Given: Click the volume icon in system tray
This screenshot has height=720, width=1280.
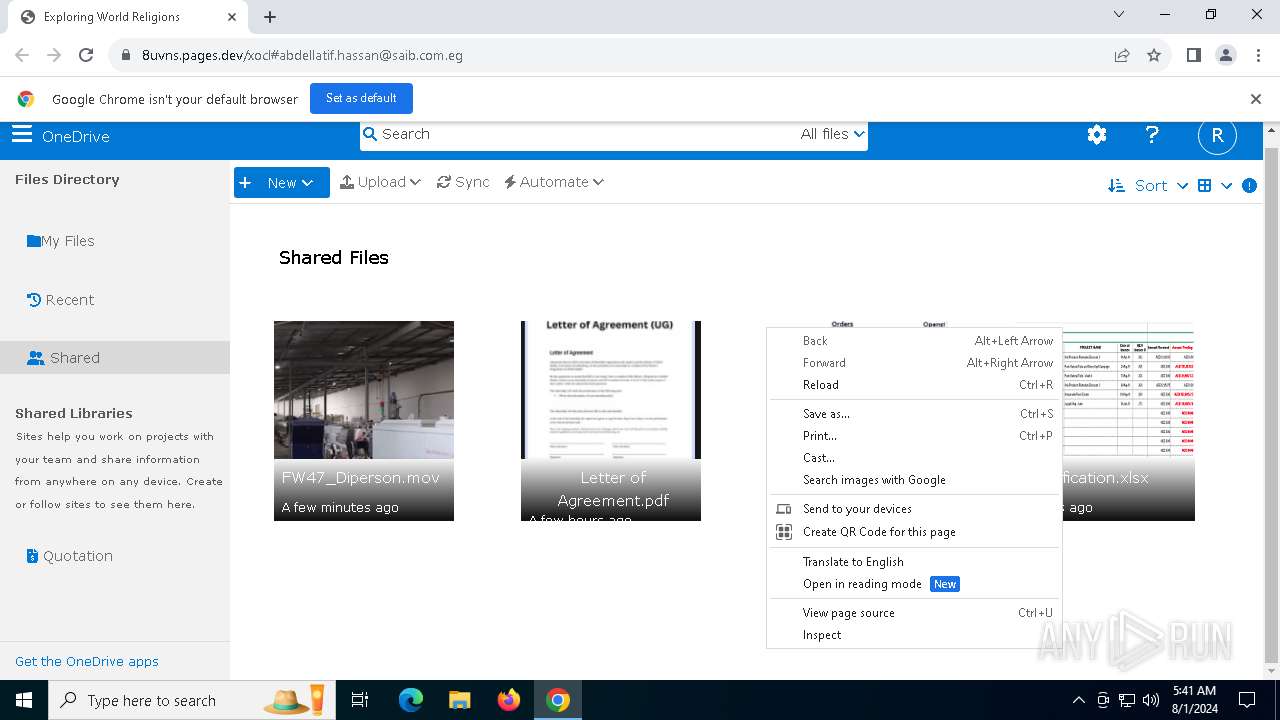Looking at the screenshot, I should click(x=1151, y=700).
